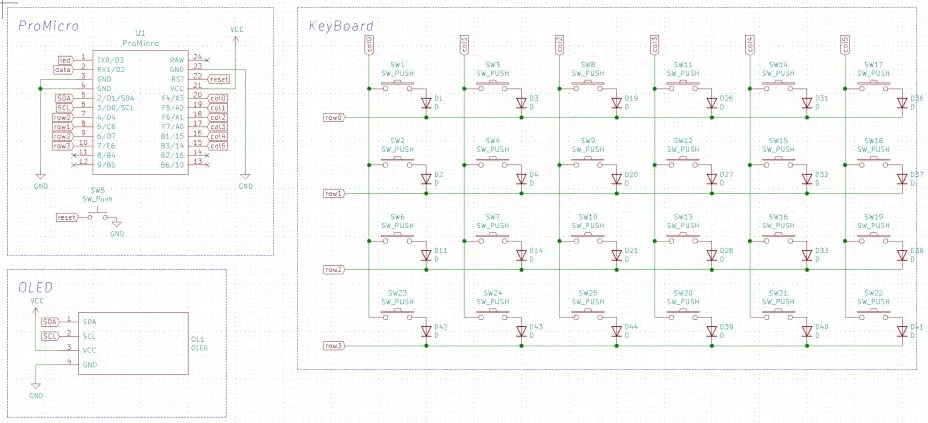Select the SW5 reset push switch
This screenshot has width=928, height=423.
pyautogui.click(x=99, y=216)
